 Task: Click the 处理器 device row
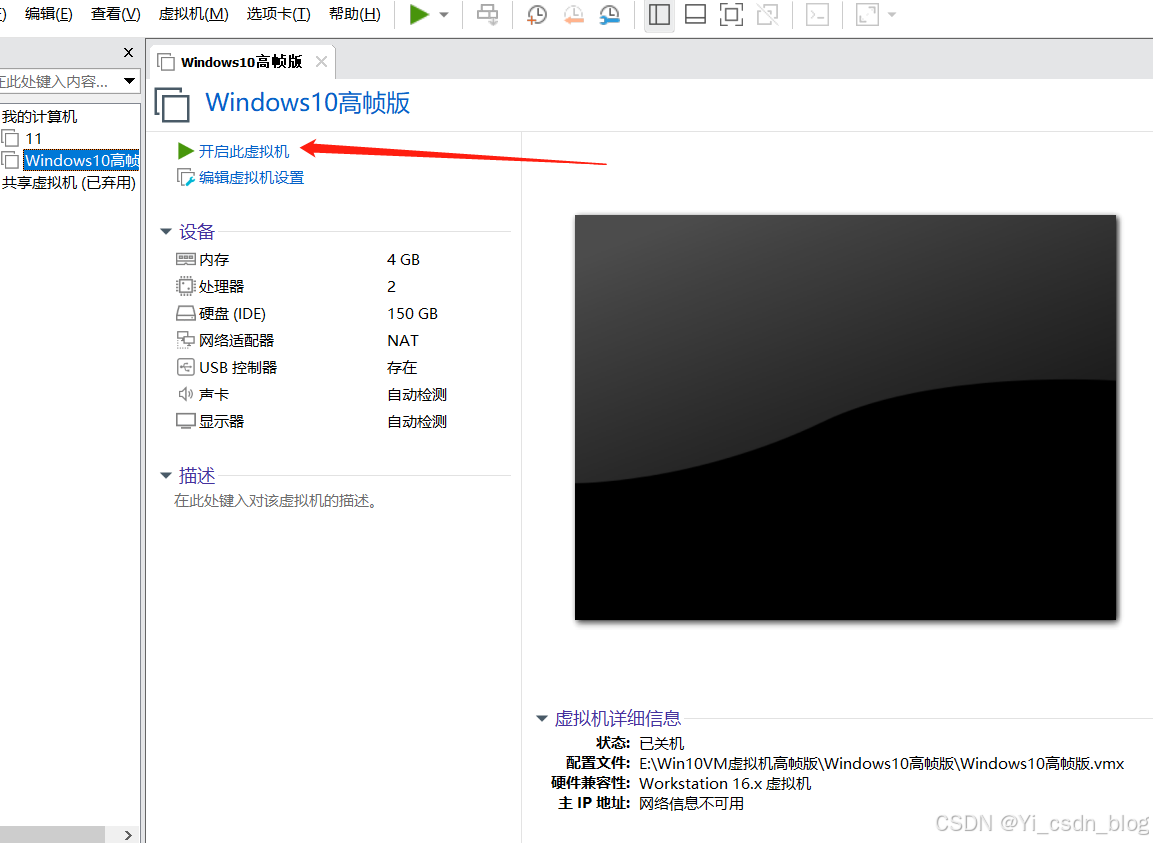point(343,286)
